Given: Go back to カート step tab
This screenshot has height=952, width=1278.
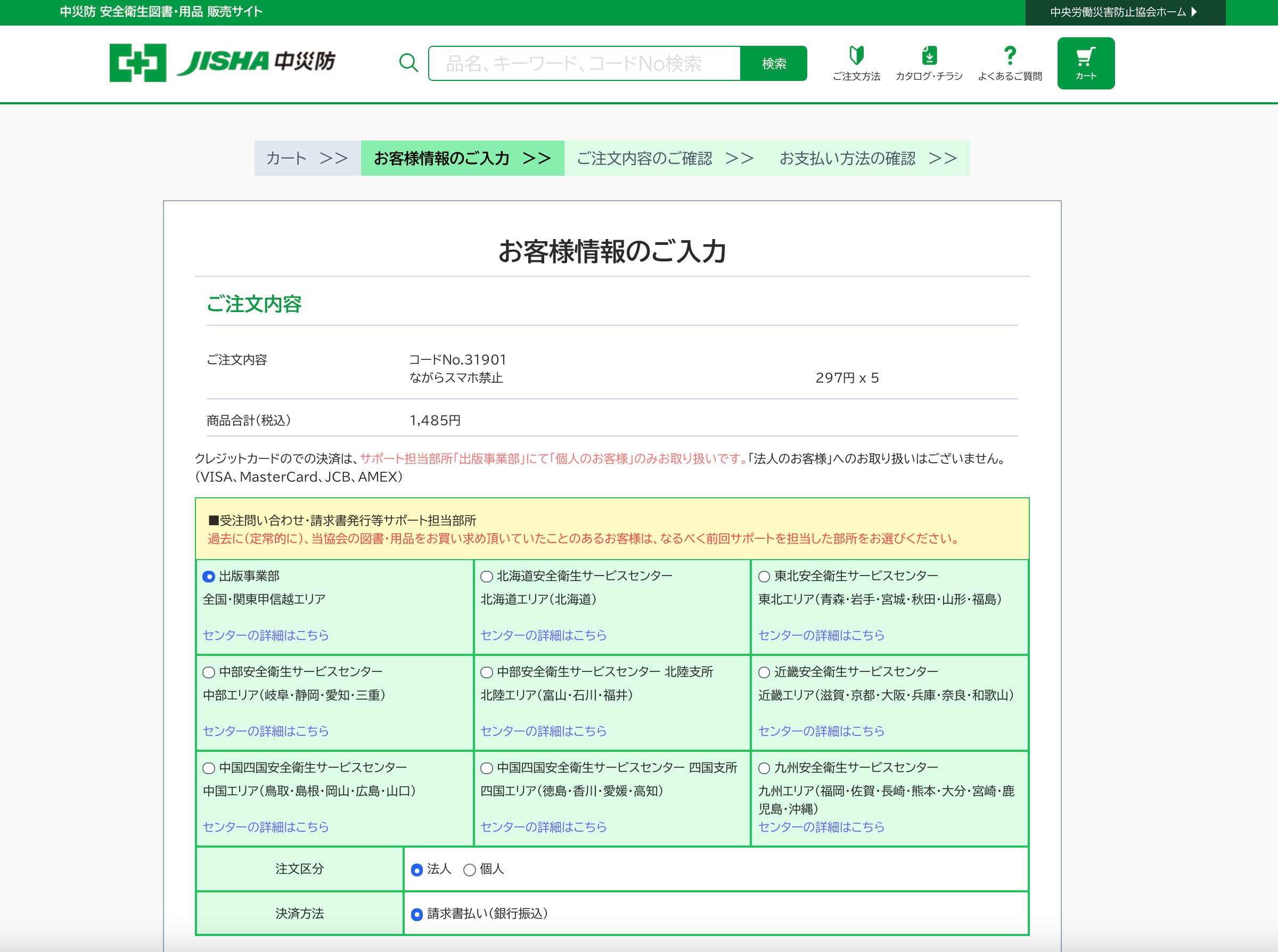Looking at the screenshot, I should point(307,158).
